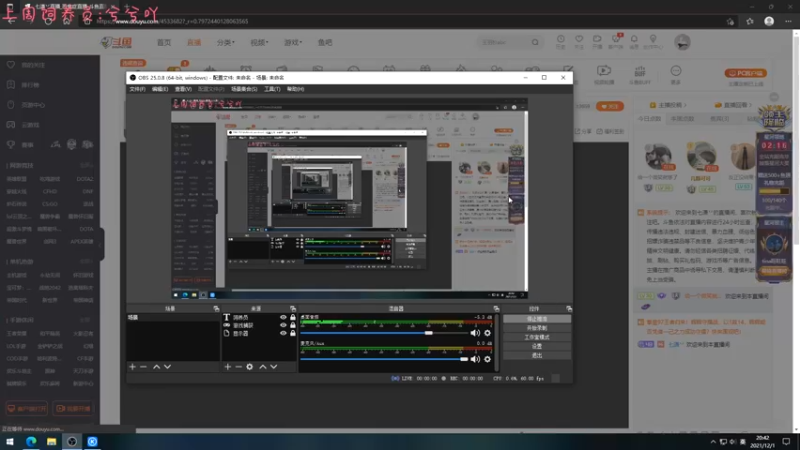800x450 pixels.
Task: Open the 视频 dropdown in Douyu nav
Action: tap(259, 42)
